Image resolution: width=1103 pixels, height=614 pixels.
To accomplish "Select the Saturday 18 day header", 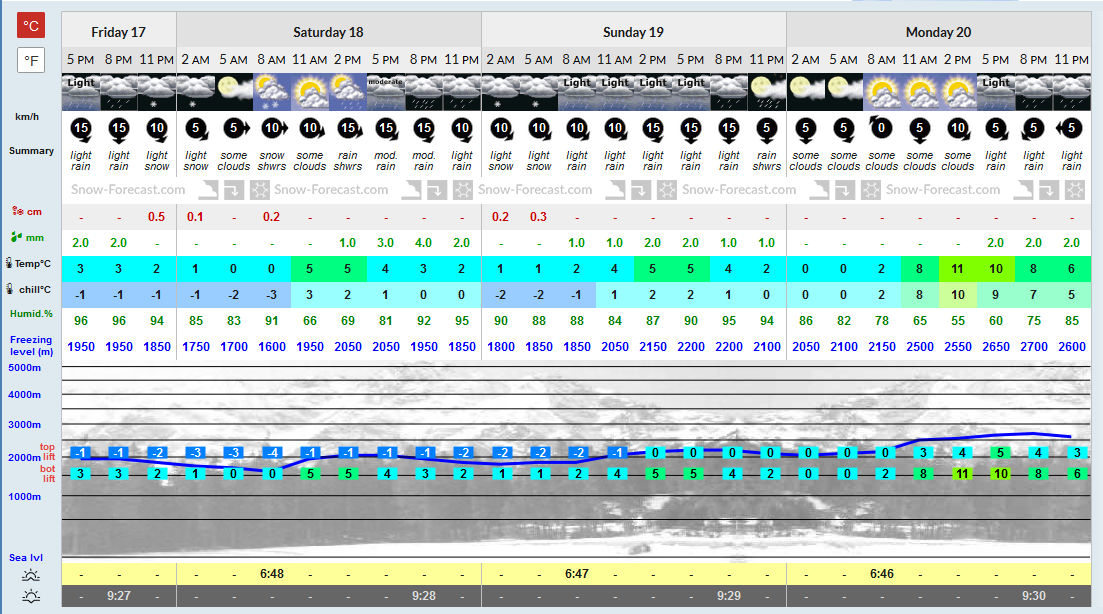I will [329, 32].
